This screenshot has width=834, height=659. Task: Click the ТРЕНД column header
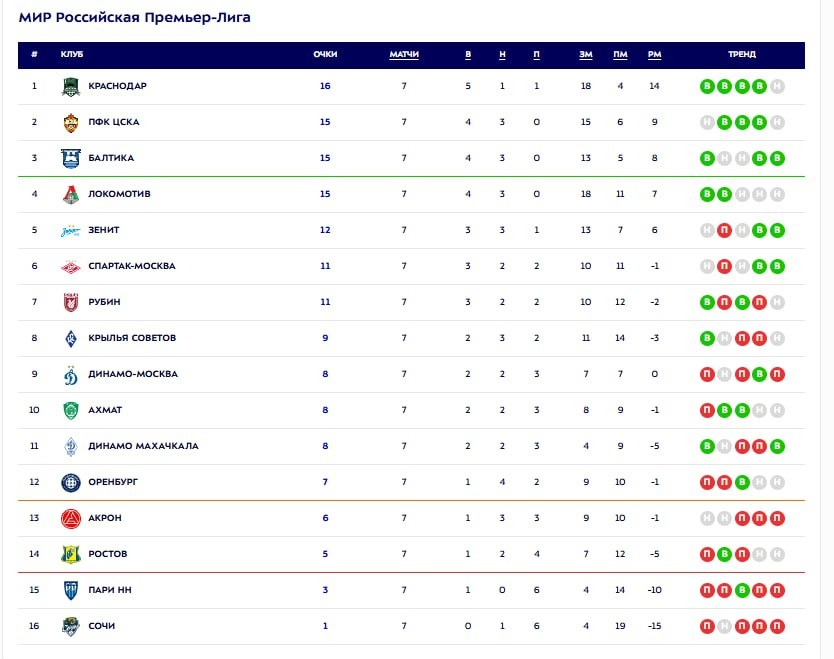click(742, 54)
